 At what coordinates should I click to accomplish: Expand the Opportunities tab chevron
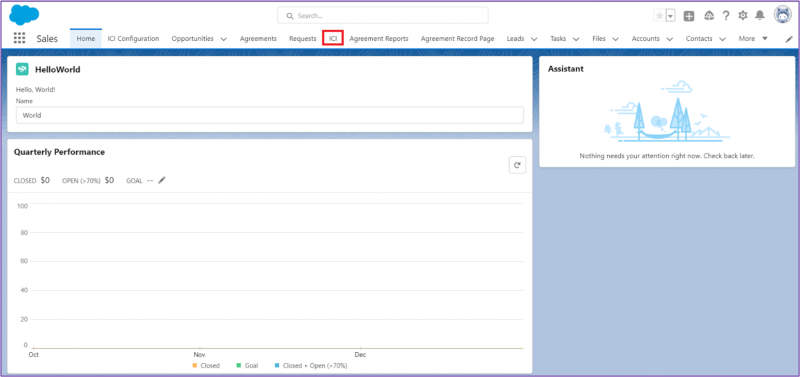pyautogui.click(x=223, y=39)
